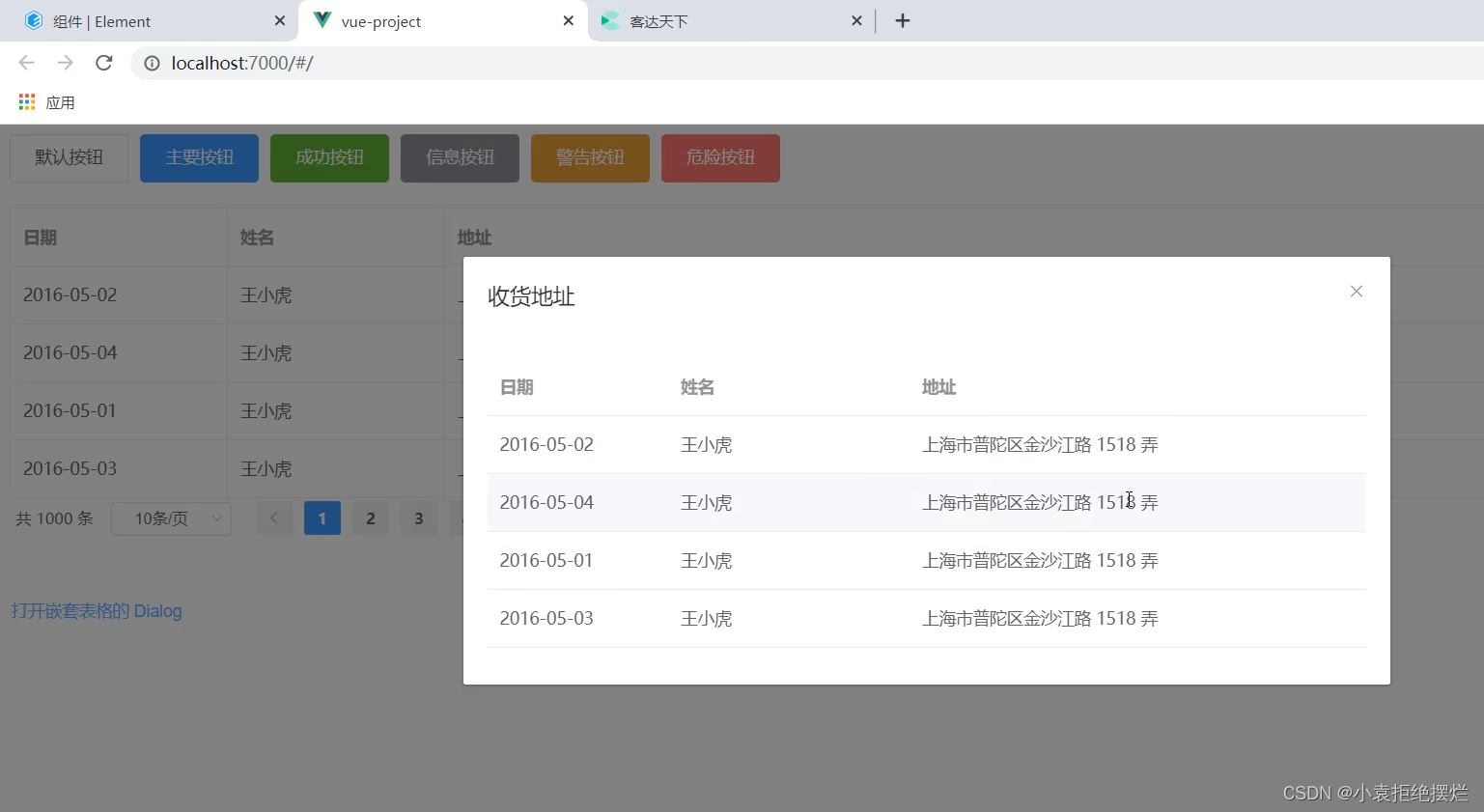
Task: Open the 应用 bookmarks shortcut
Action: pyautogui.click(x=46, y=102)
